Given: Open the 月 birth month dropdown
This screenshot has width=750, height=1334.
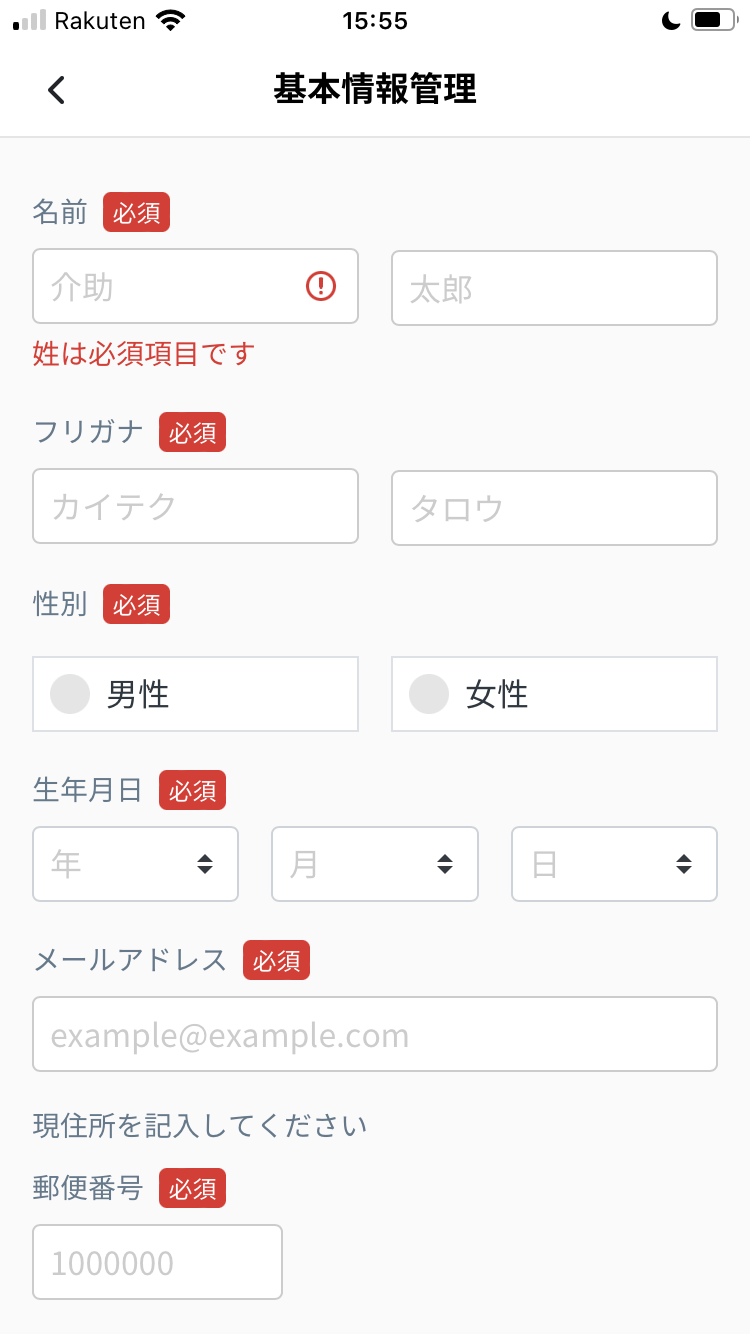Looking at the screenshot, I should [x=375, y=864].
